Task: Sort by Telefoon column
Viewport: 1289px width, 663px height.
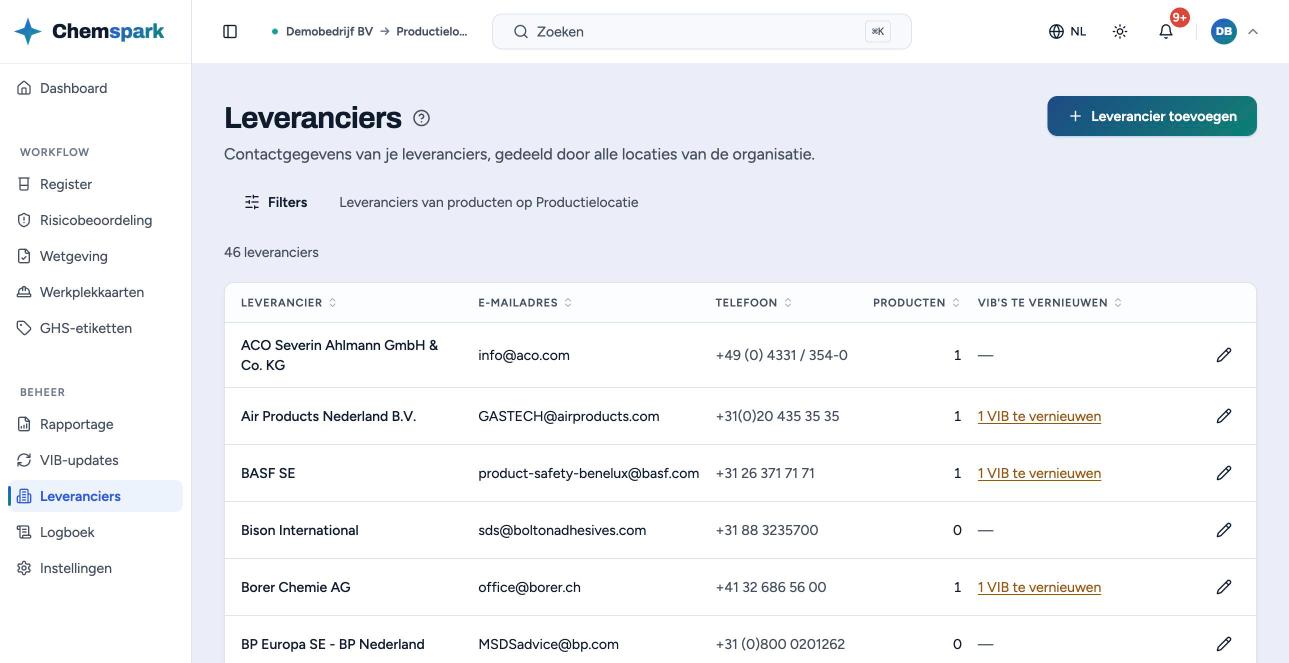Action: 754,303
